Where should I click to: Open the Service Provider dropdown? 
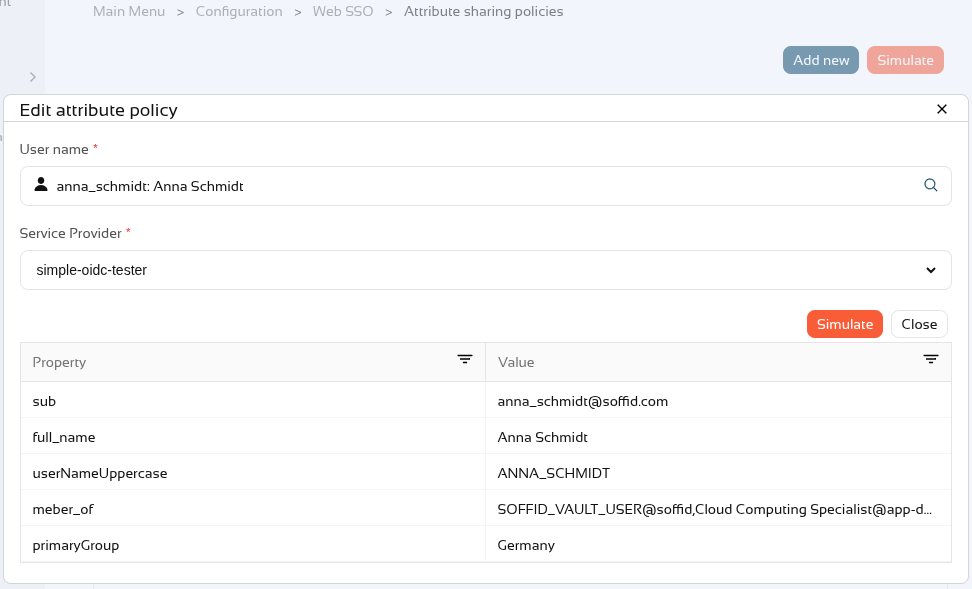[x=485, y=270]
